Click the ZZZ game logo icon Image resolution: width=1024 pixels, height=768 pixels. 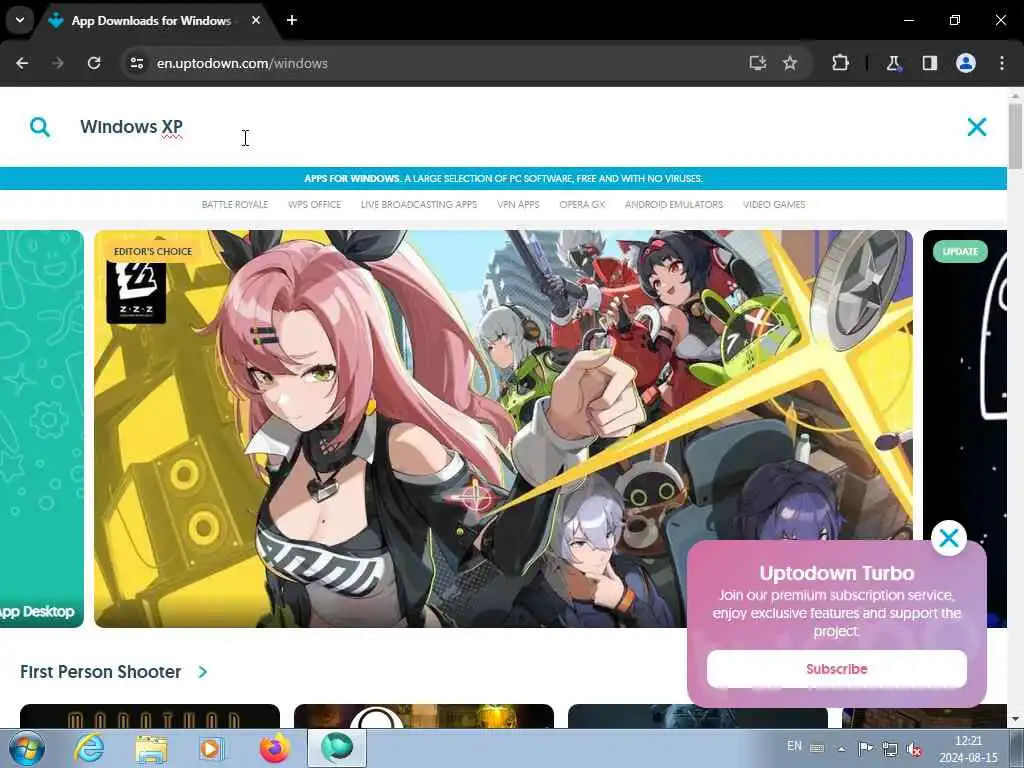pos(136,292)
